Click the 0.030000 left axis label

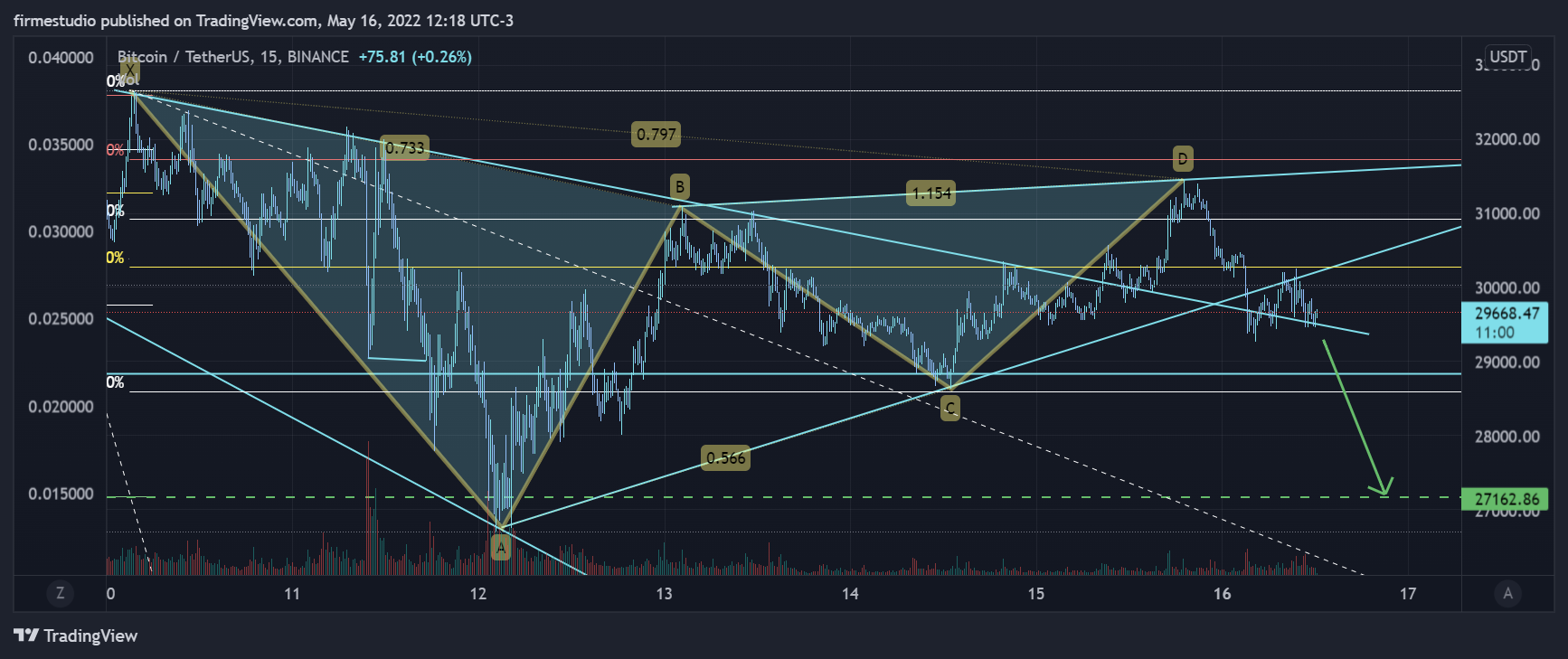tap(61, 232)
